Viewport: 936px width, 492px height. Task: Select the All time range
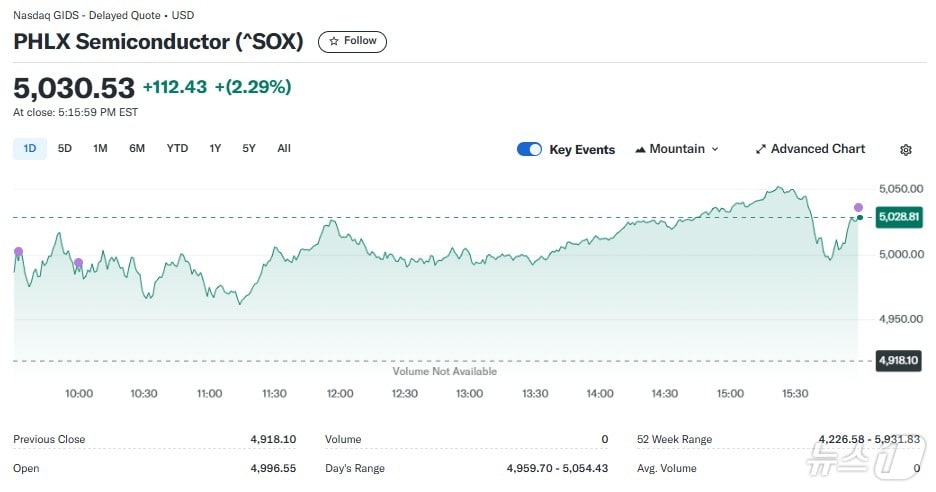[284, 148]
